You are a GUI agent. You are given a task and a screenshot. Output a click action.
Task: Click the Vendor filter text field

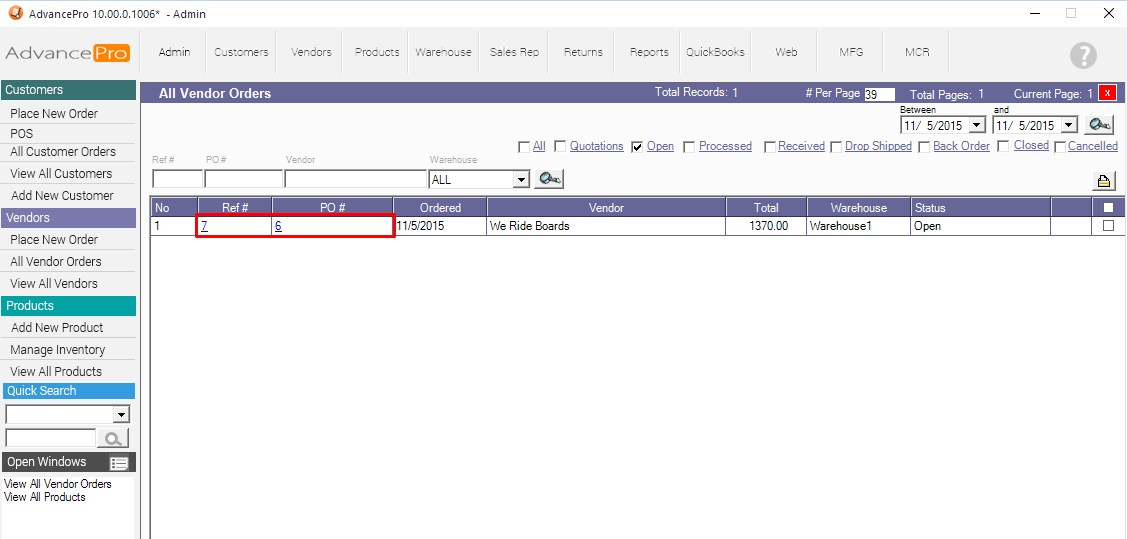click(x=356, y=180)
